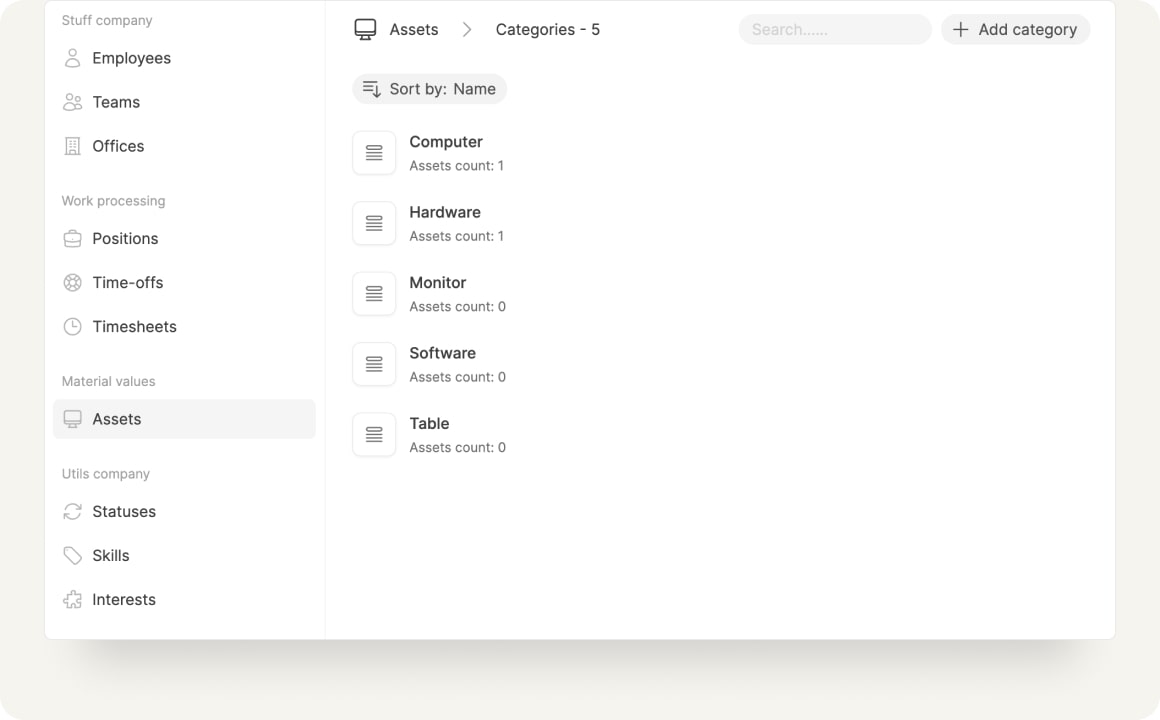Select the Timesheets clock icon
The image size is (1160, 720).
point(72,326)
